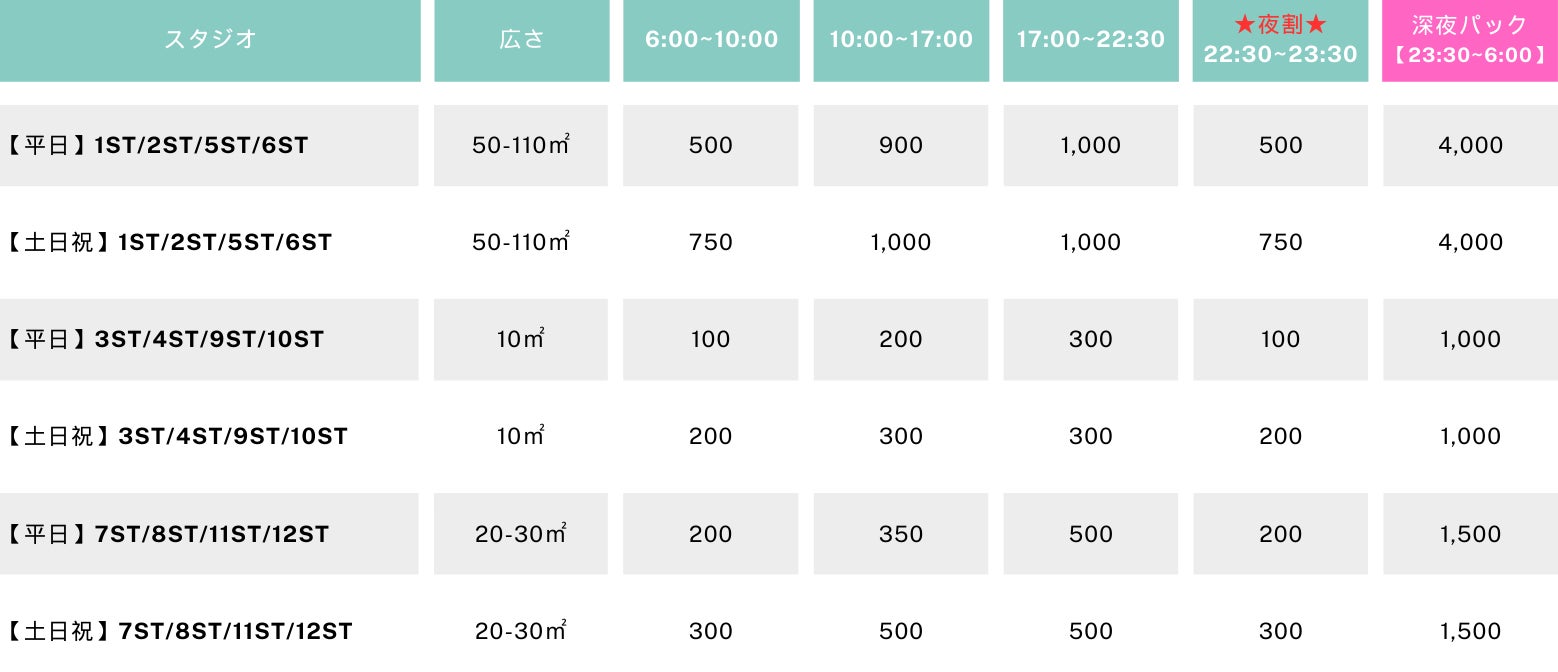Click the 【土日祝】1ST/2ST/5ST/6ST row label
This screenshot has height=672, width=1558.
pyautogui.click(x=169, y=243)
